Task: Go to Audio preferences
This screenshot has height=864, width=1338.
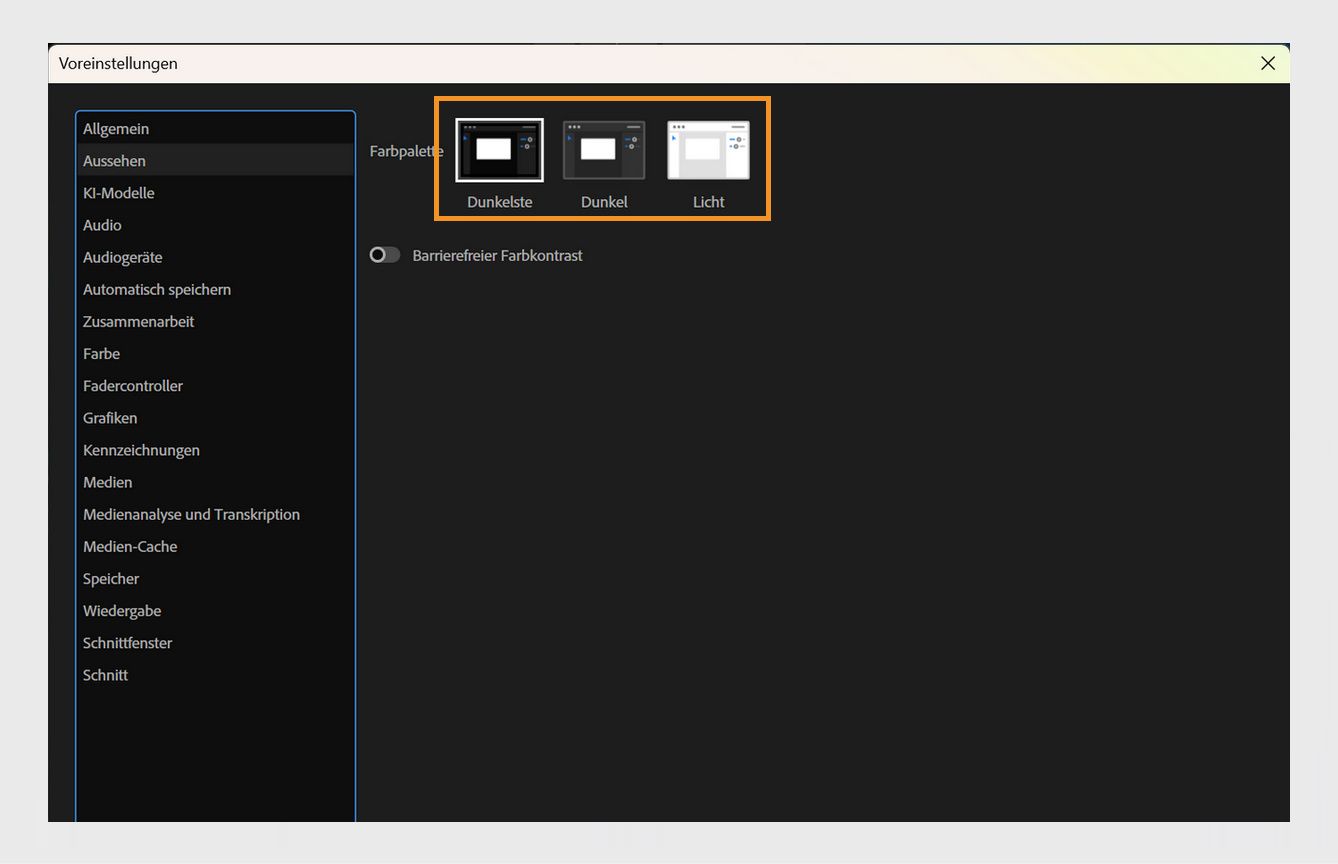Action: click(215, 225)
